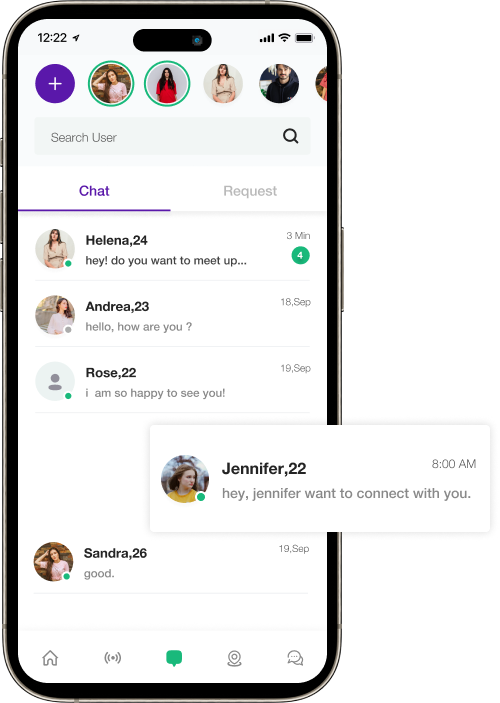
Task: Tap the purple plus add story button
Action: (55, 83)
